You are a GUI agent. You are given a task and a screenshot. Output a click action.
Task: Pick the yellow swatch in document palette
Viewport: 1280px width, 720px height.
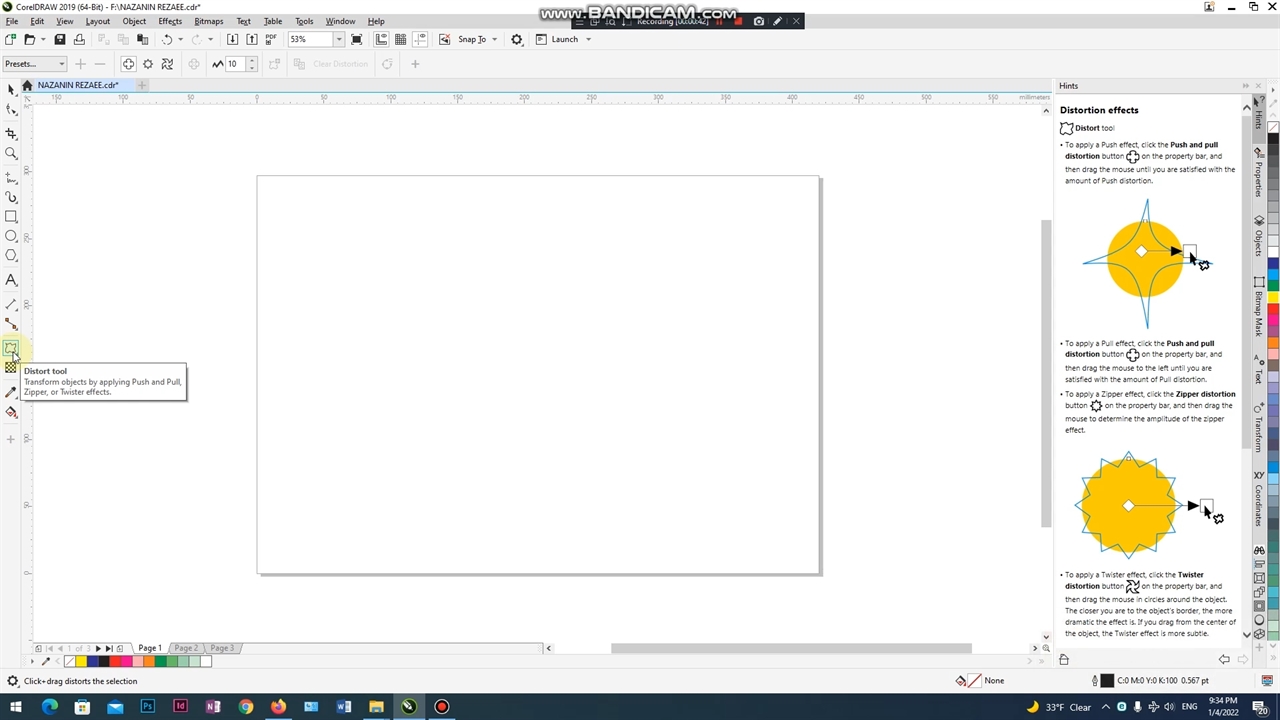click(x=81, y=661)
